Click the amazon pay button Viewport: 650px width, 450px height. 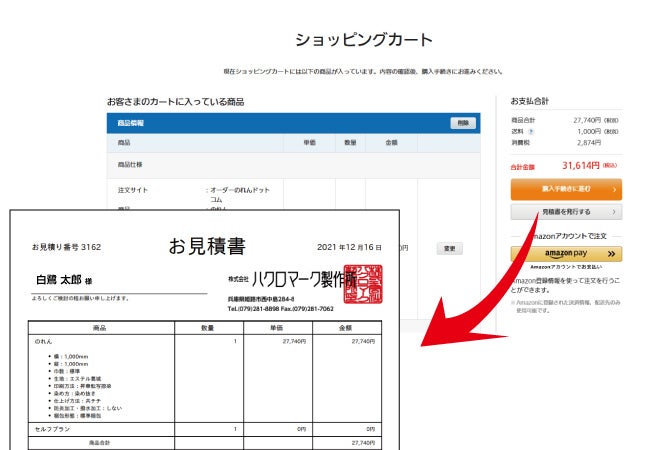click(566, 254)
